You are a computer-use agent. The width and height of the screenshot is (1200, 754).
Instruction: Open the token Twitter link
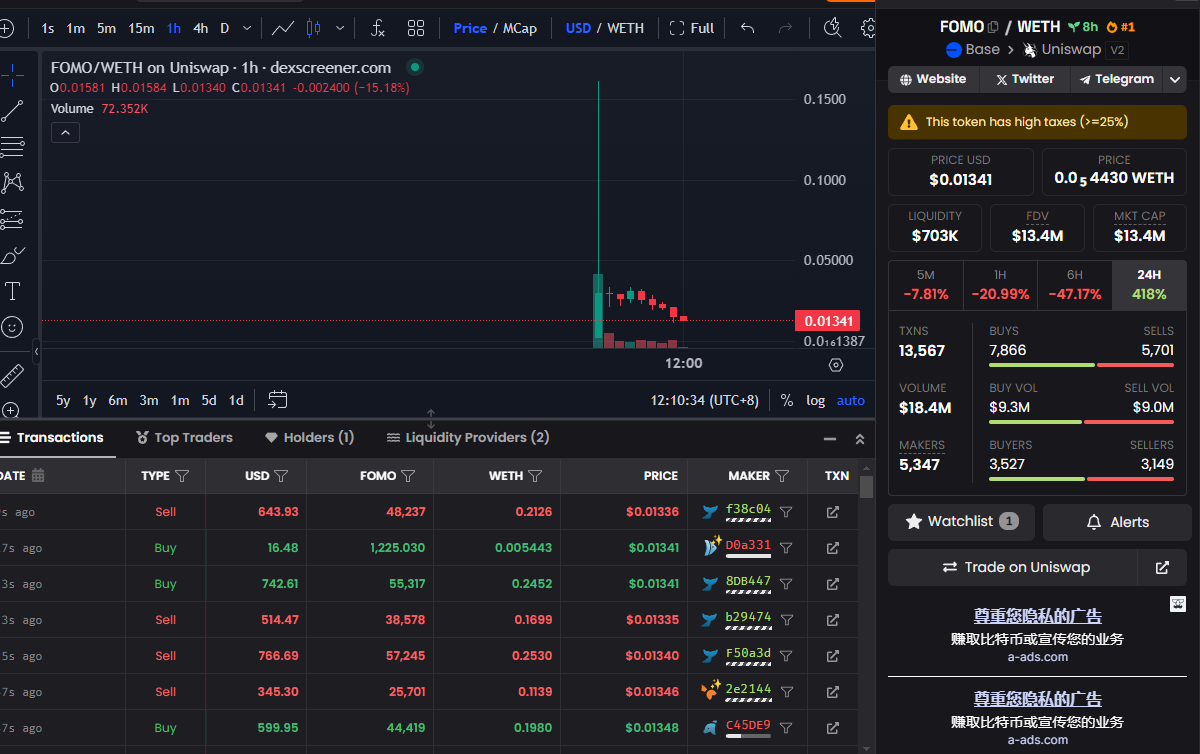click(1024, 79)
